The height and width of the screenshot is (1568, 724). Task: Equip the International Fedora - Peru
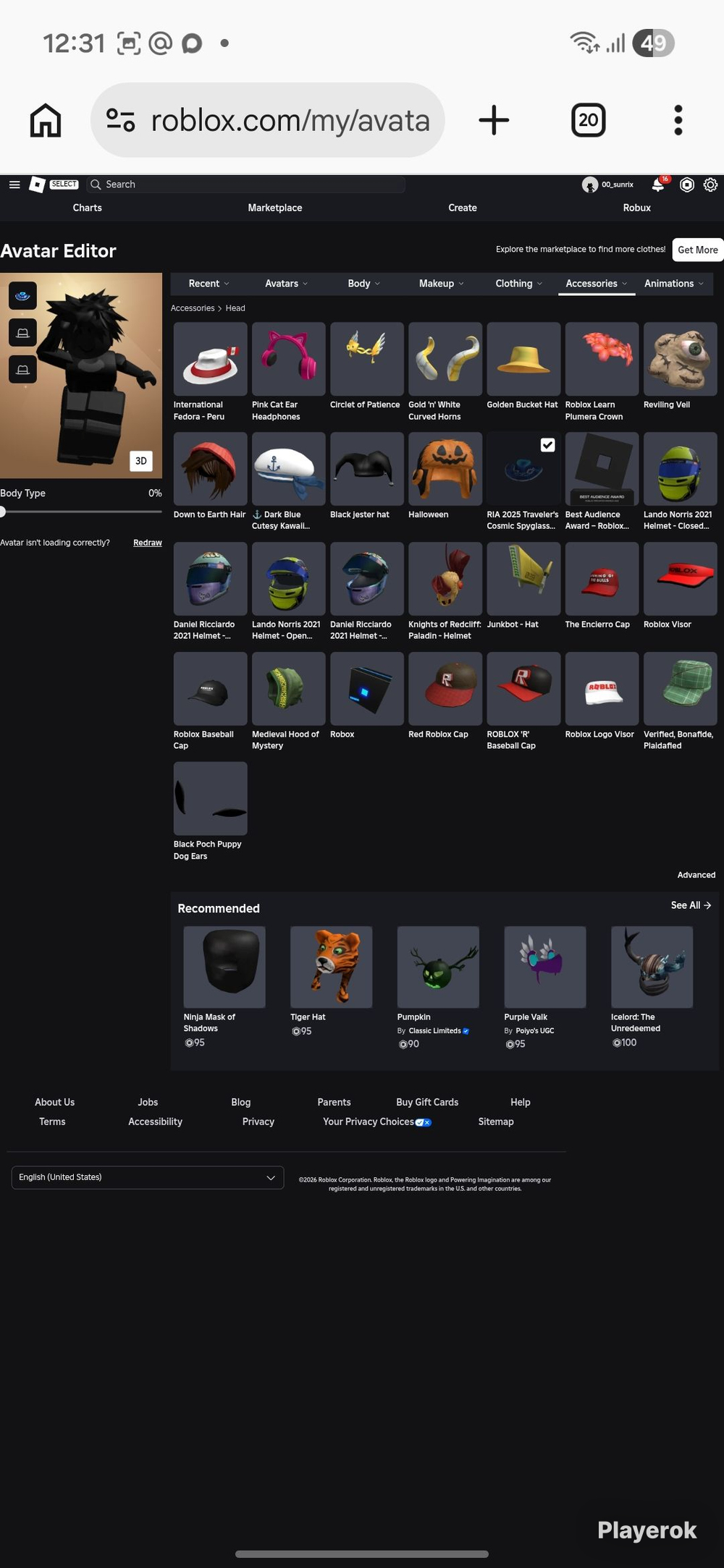(x=210, y=359)
